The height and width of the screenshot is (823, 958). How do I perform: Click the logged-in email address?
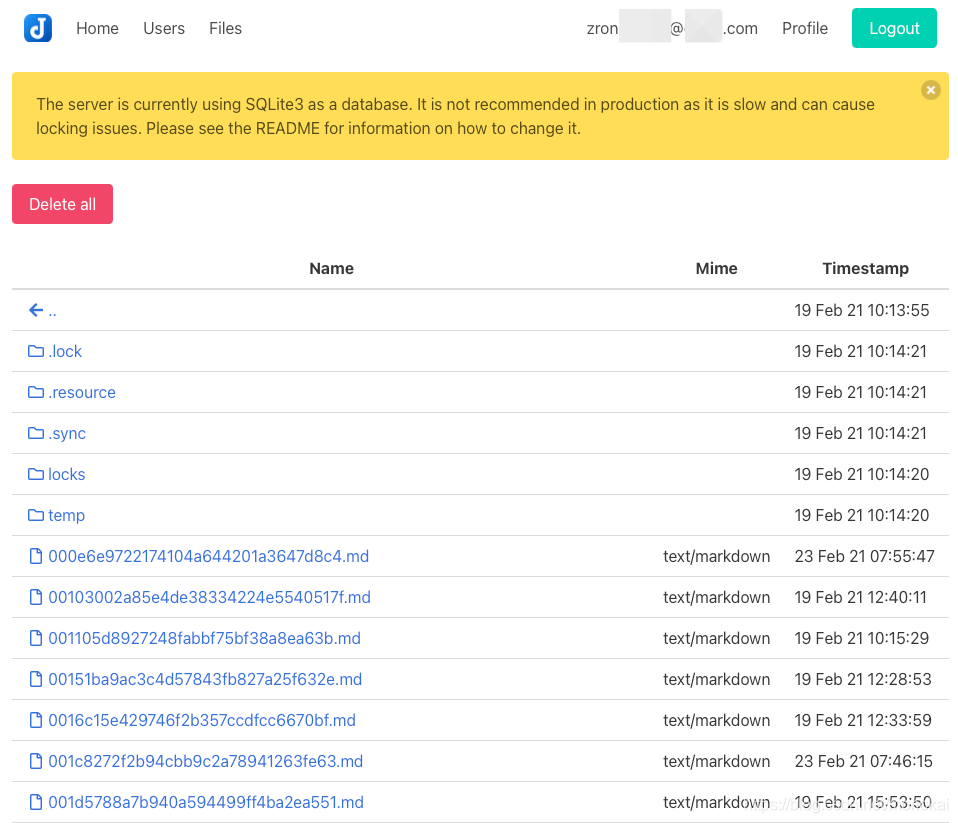coord(672,28)
